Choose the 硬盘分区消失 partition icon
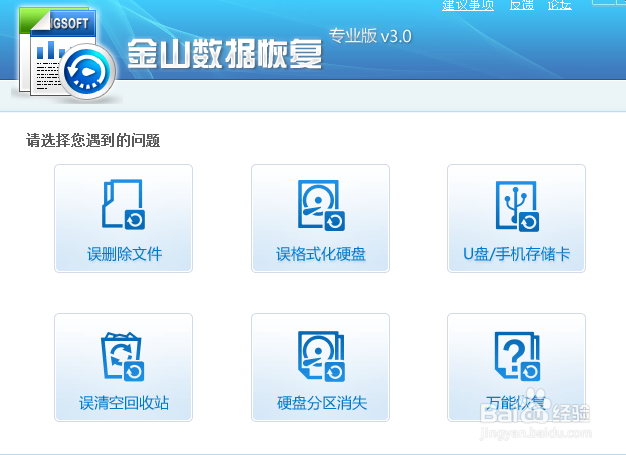 click(x=321, y=356)
